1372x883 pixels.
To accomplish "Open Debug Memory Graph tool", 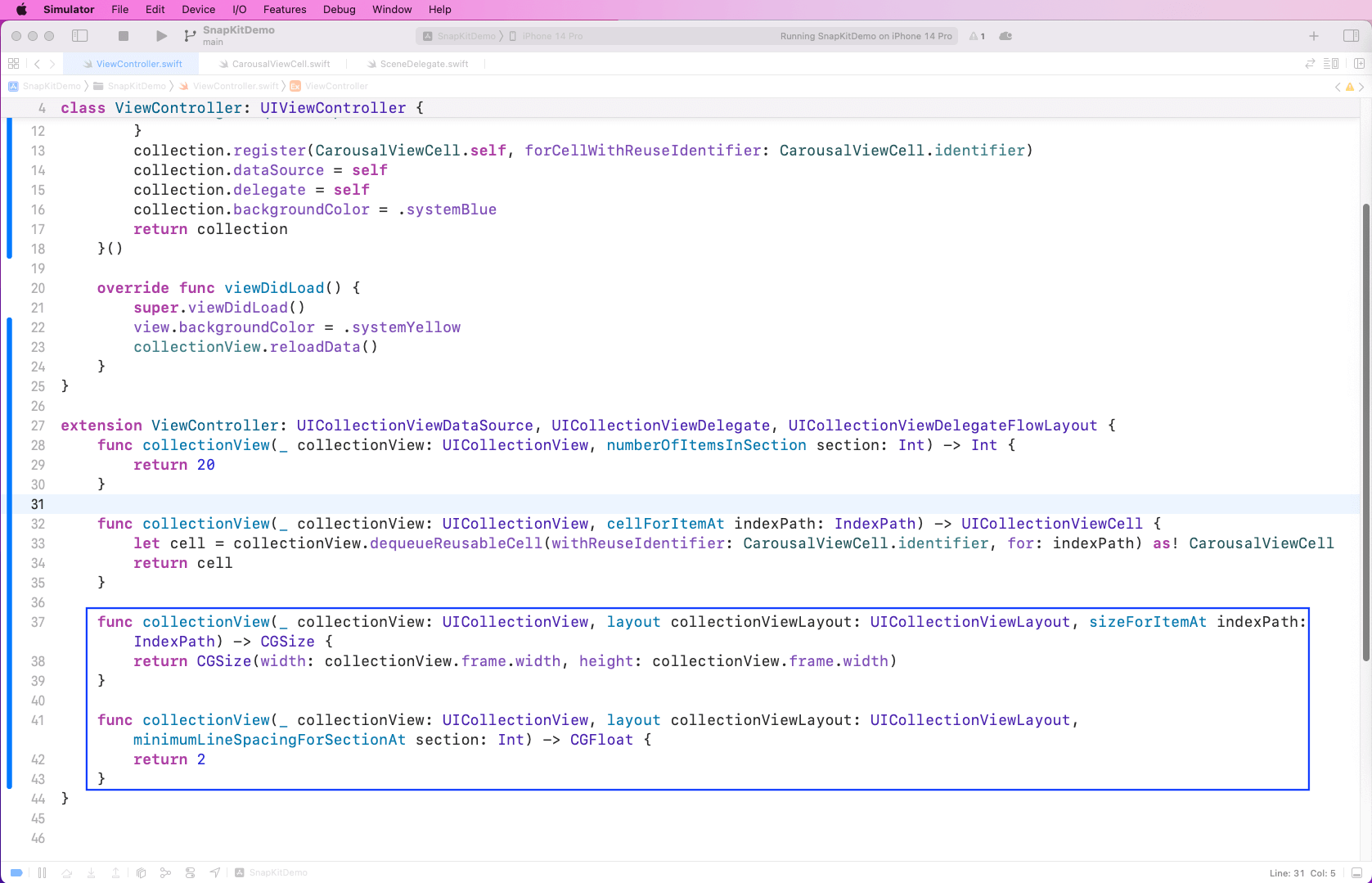I will pyautogui.click(x=165, y=873).
